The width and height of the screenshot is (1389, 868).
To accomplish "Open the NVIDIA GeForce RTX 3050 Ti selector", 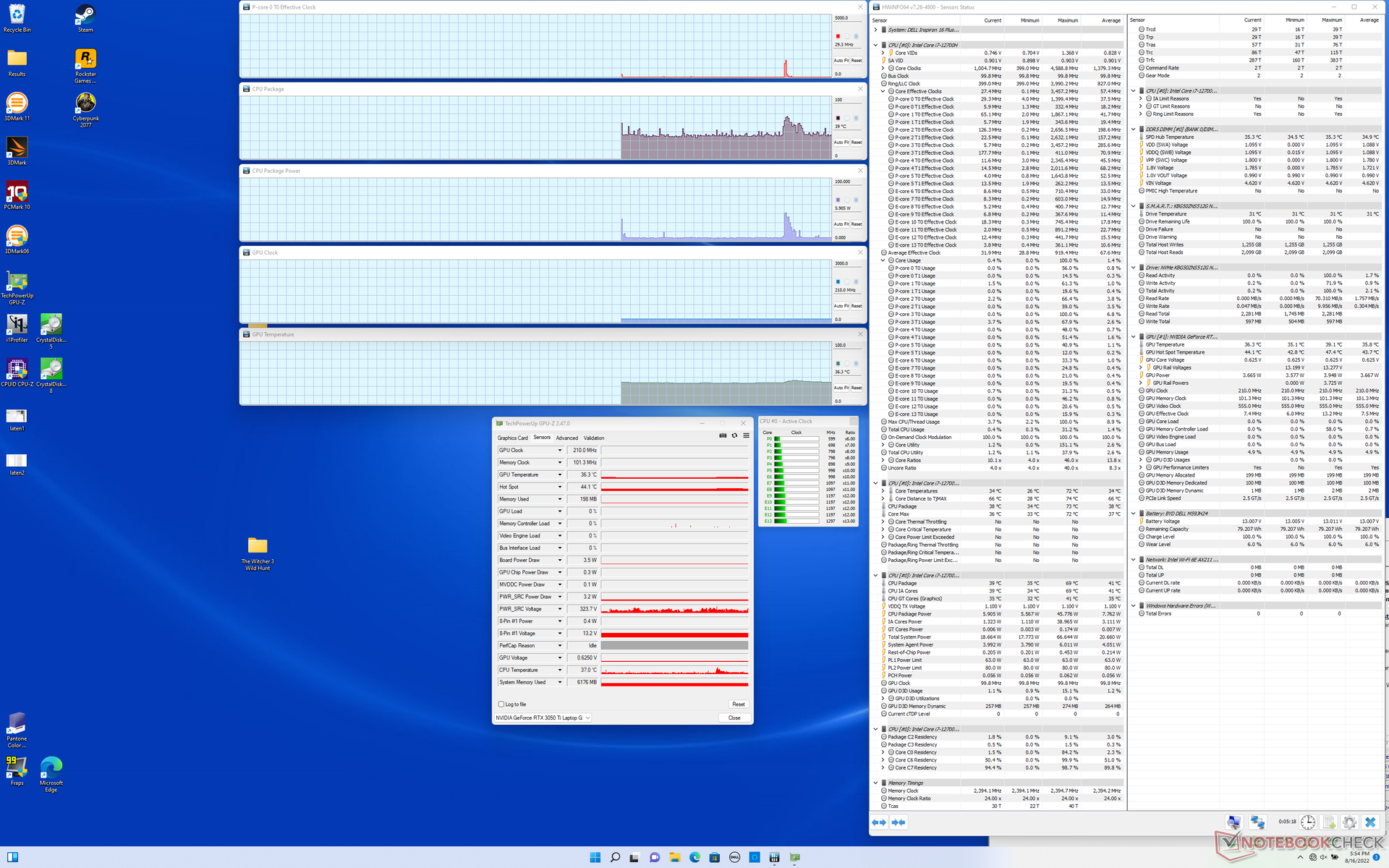I will click(x=543, y=718).
